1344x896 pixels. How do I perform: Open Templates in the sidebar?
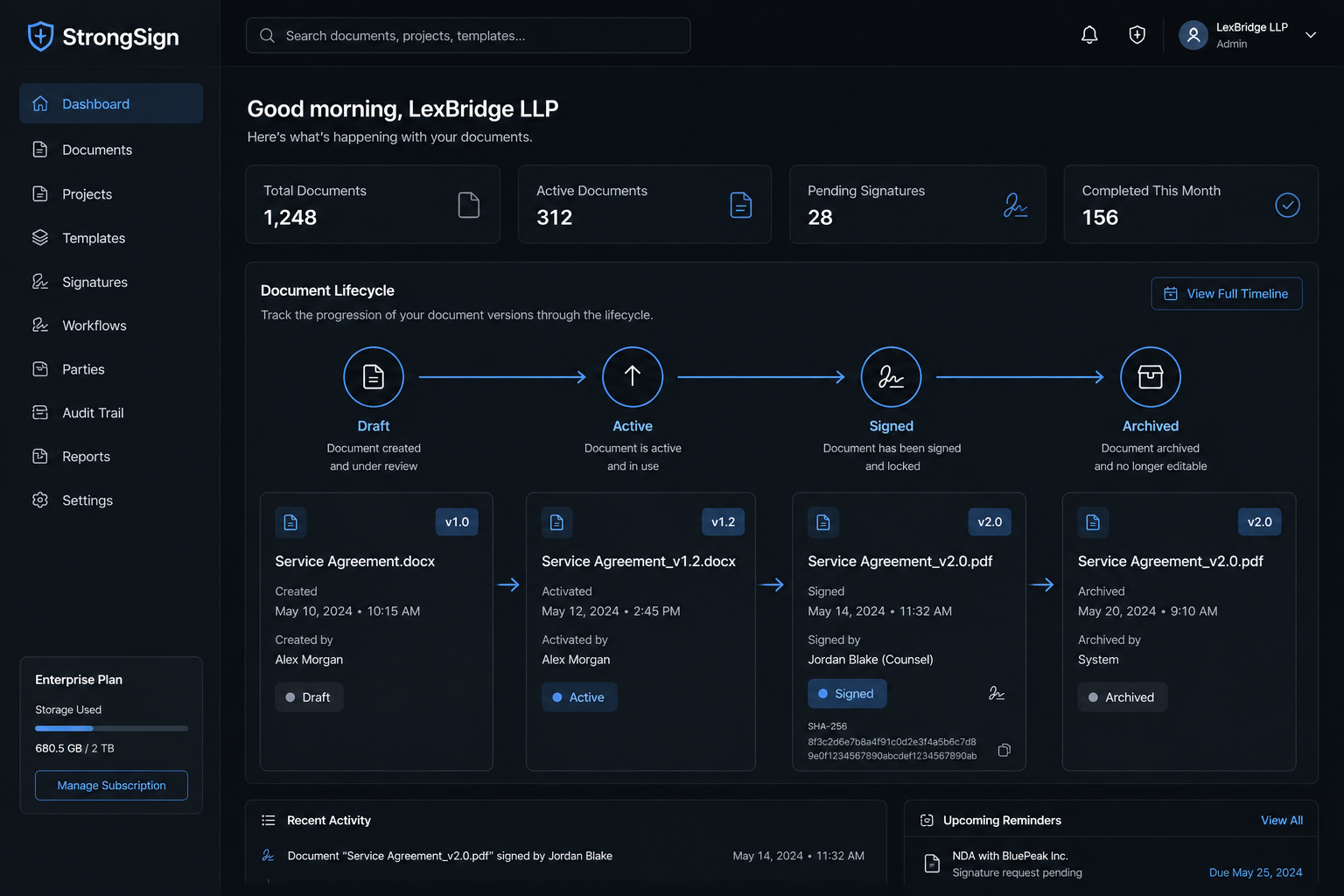point(111,237)
